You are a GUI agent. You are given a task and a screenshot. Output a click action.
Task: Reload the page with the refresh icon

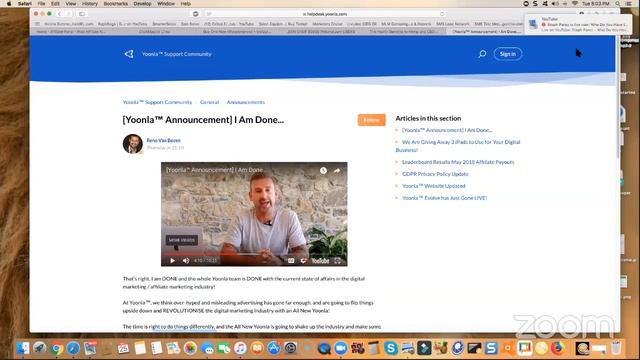[442, 14]
